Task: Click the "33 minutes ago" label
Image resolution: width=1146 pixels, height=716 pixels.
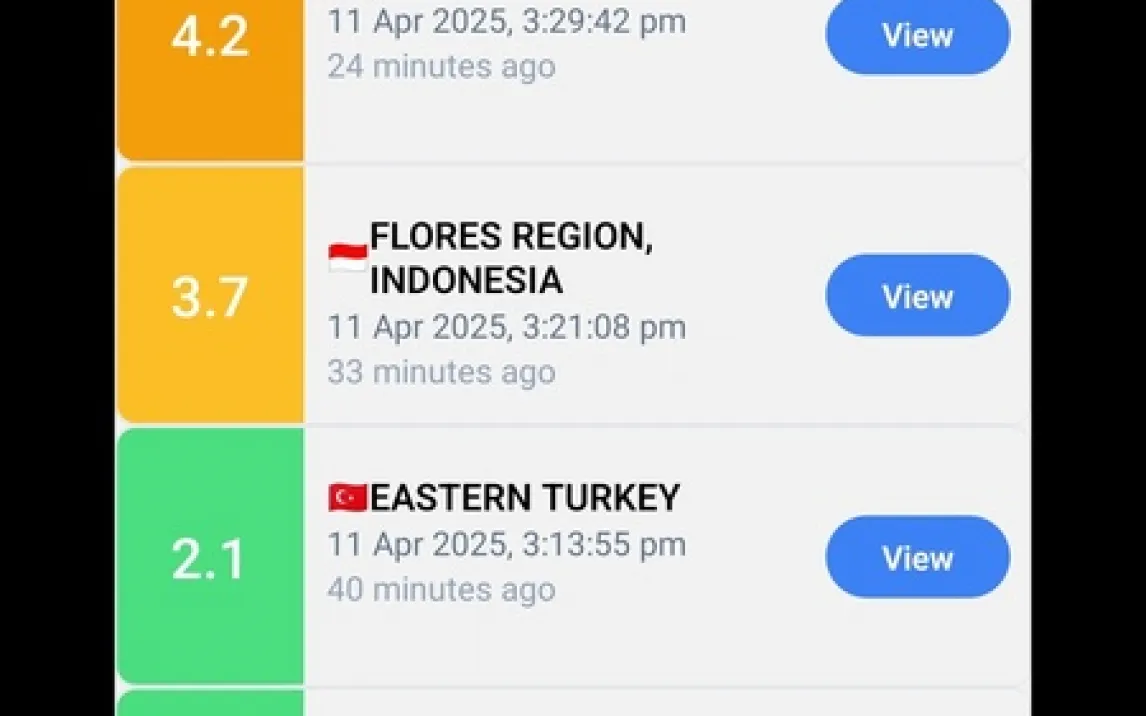Action: (x=441, y=372)
